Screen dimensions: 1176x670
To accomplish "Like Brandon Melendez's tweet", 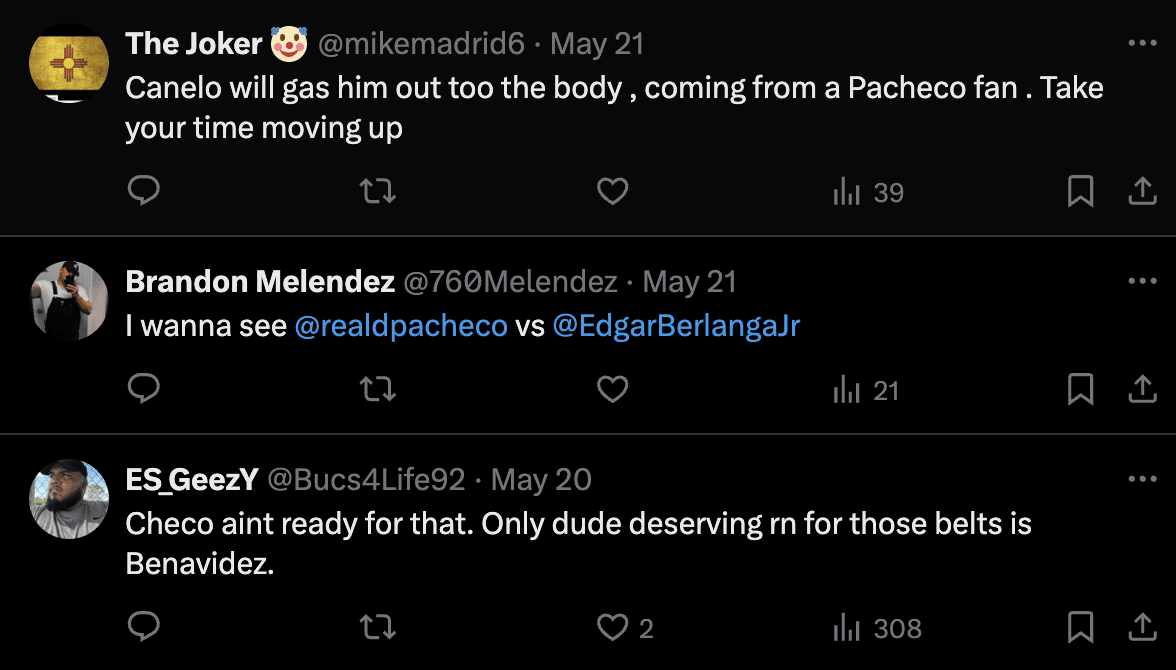I will click(x=612, y=389).
